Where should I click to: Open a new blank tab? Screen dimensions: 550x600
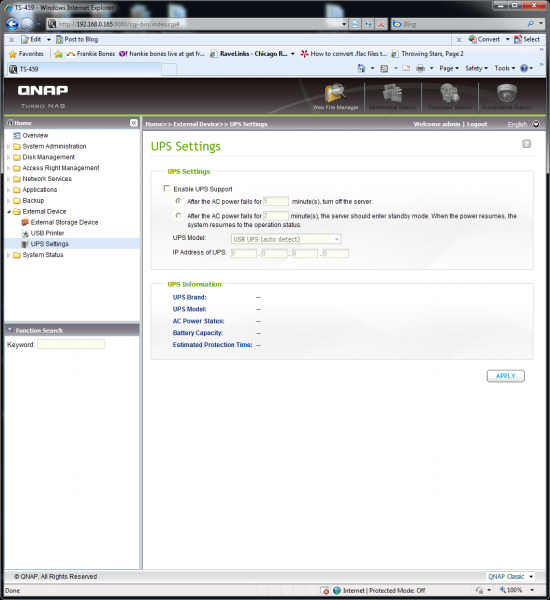[x=169, y=70]
